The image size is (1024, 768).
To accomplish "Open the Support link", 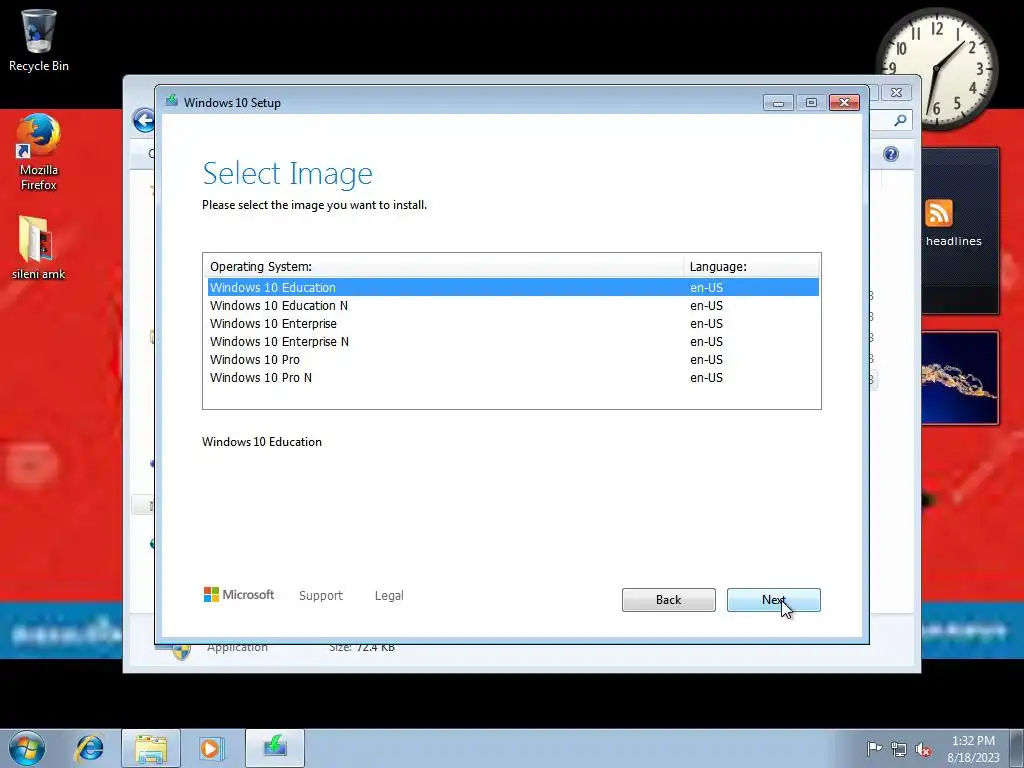I will click(321, 596).
